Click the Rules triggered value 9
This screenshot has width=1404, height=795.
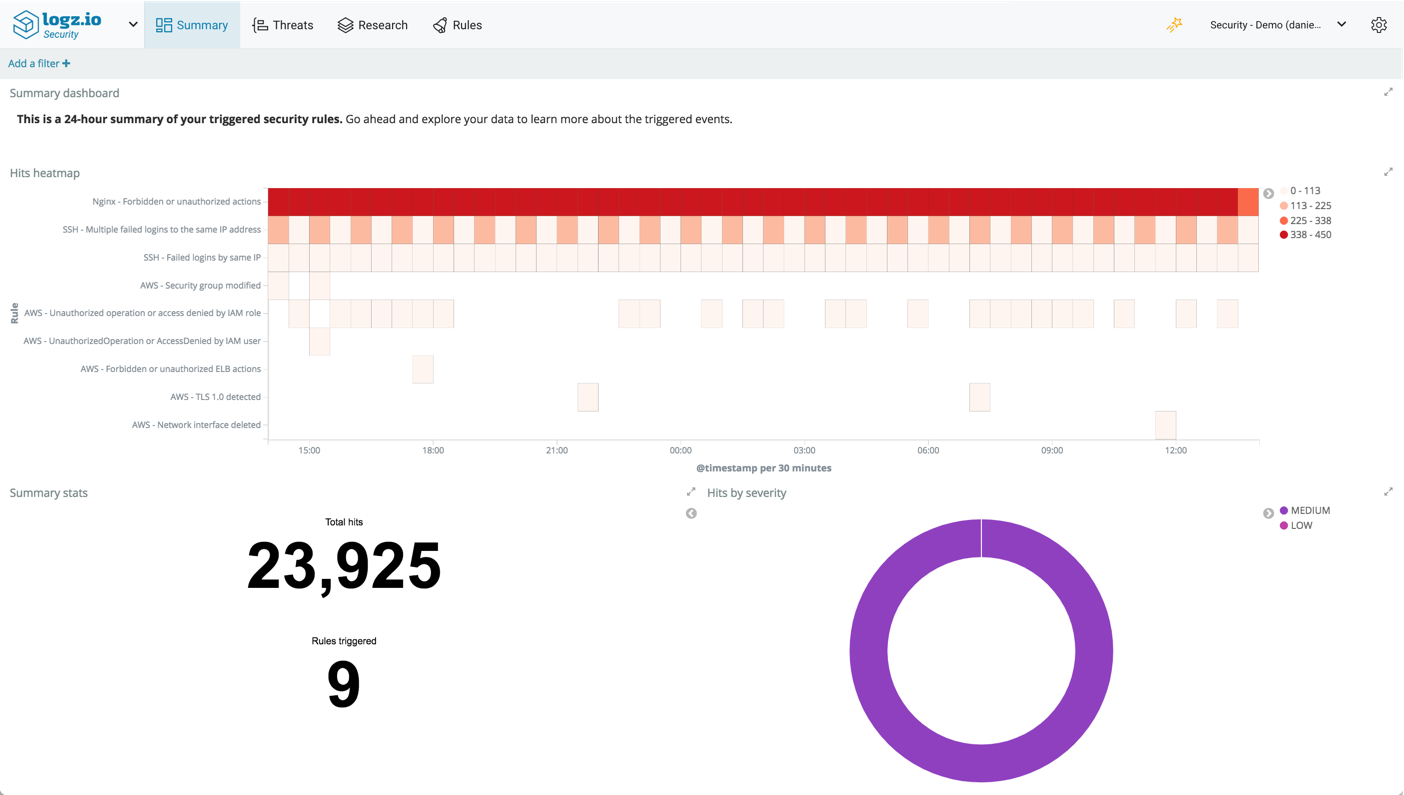click(344, 685)
